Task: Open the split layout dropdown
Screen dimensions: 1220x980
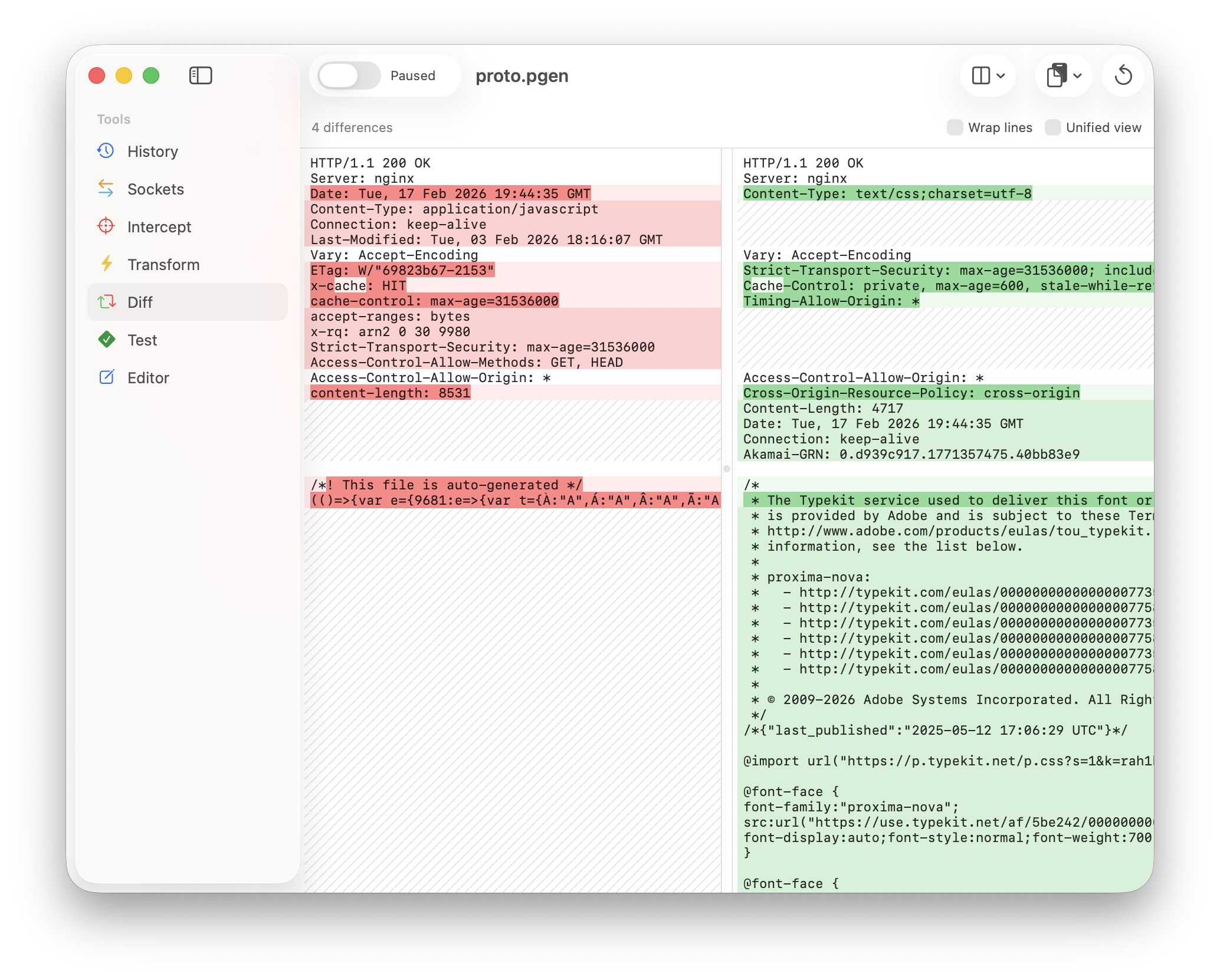Action: (x=988, y=75)
